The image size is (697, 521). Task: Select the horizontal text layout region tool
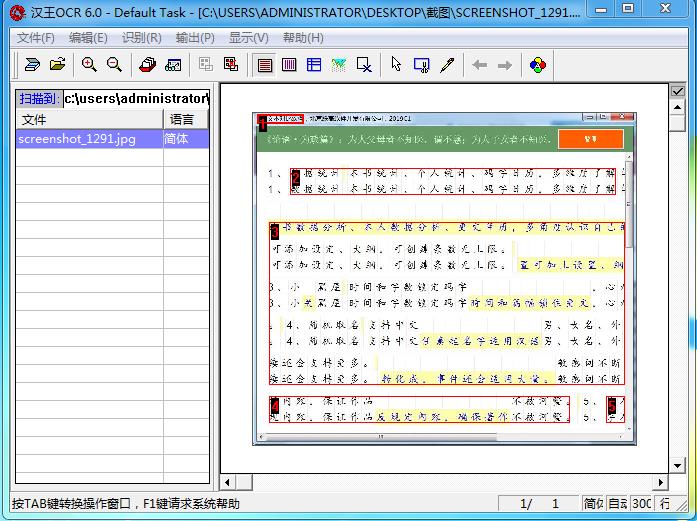[x=265, y=65]
